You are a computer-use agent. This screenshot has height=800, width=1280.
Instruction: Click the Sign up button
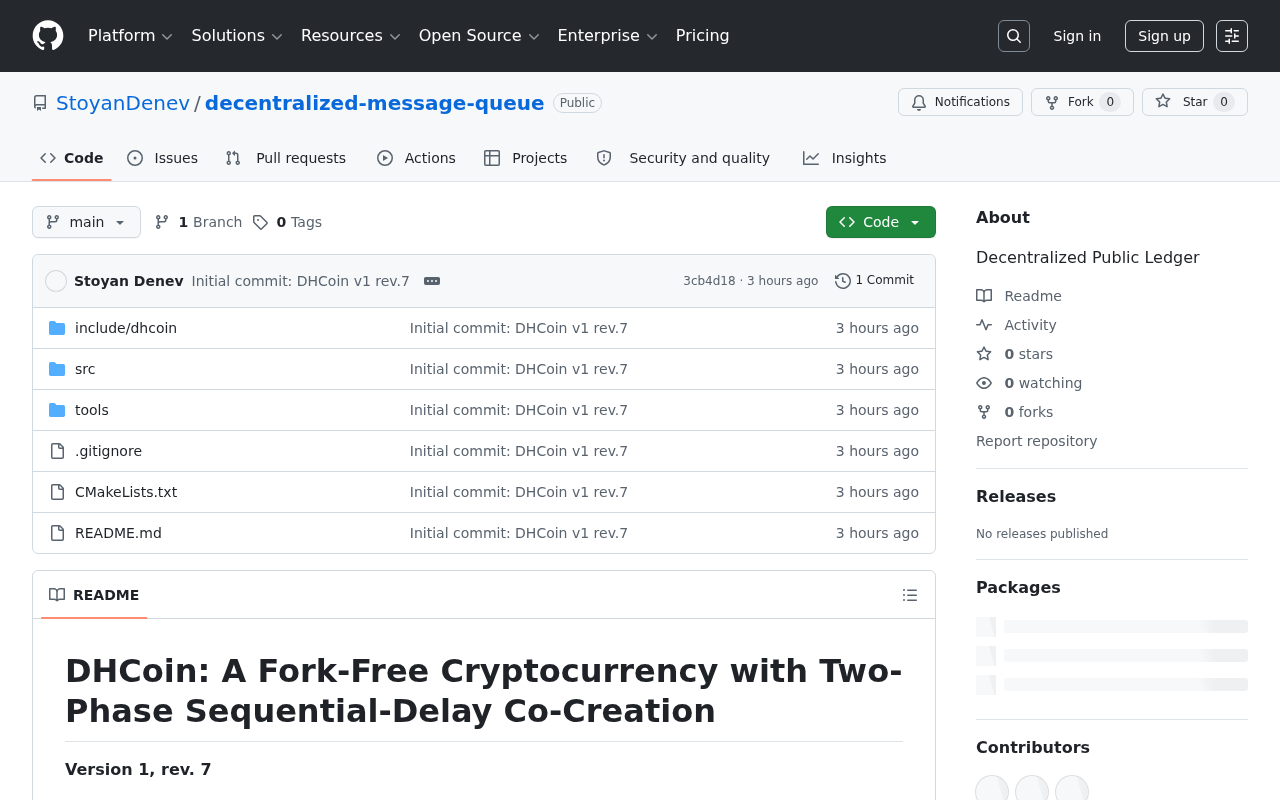(x=1164, y=36)
